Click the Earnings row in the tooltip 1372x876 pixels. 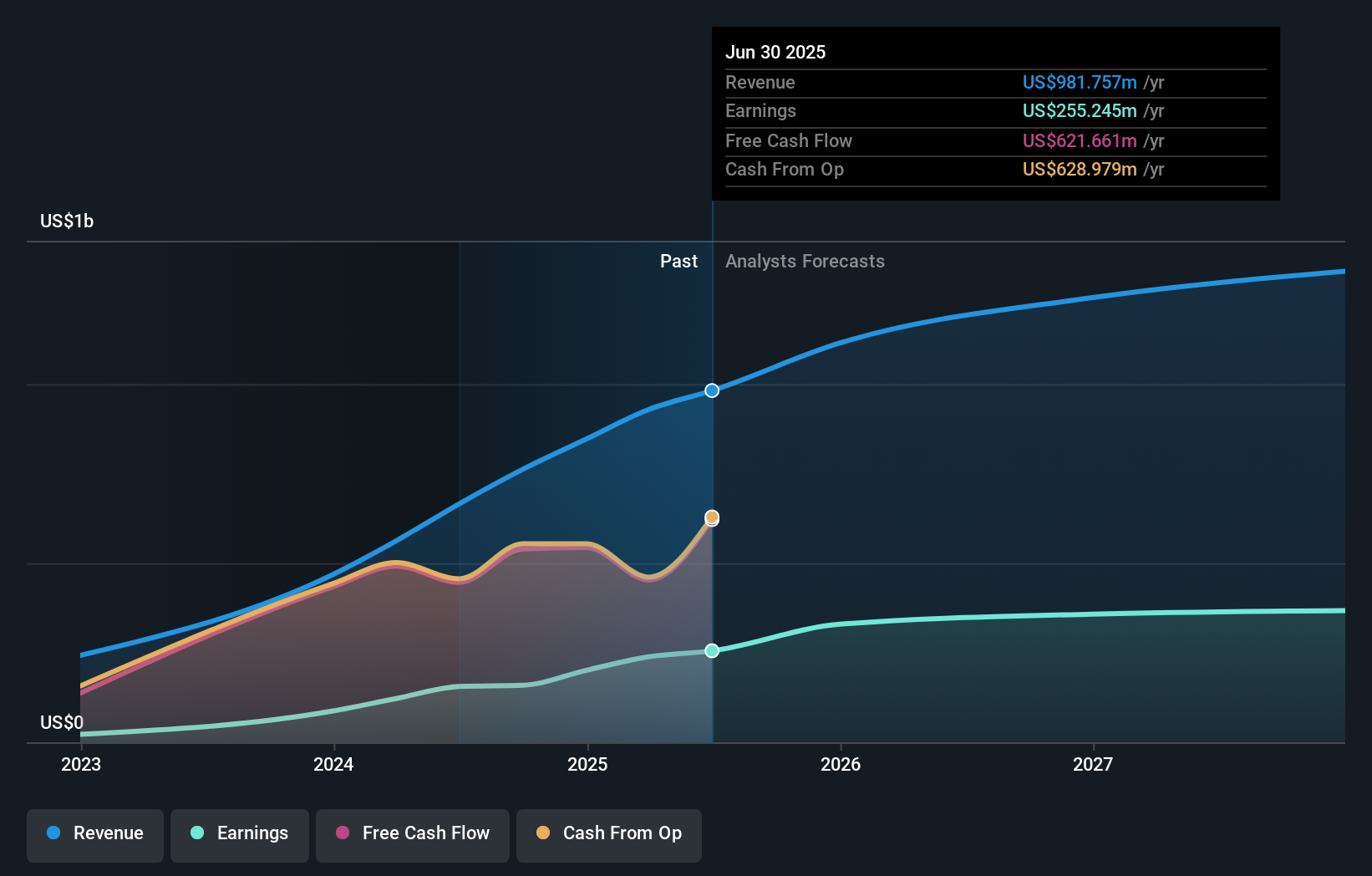coord(993,110)
